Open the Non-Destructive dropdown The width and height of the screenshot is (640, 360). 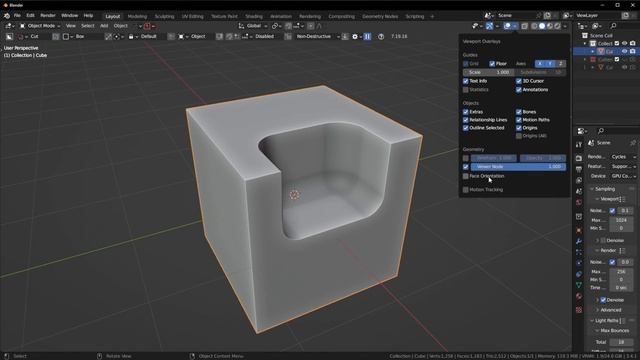[318, 36]
